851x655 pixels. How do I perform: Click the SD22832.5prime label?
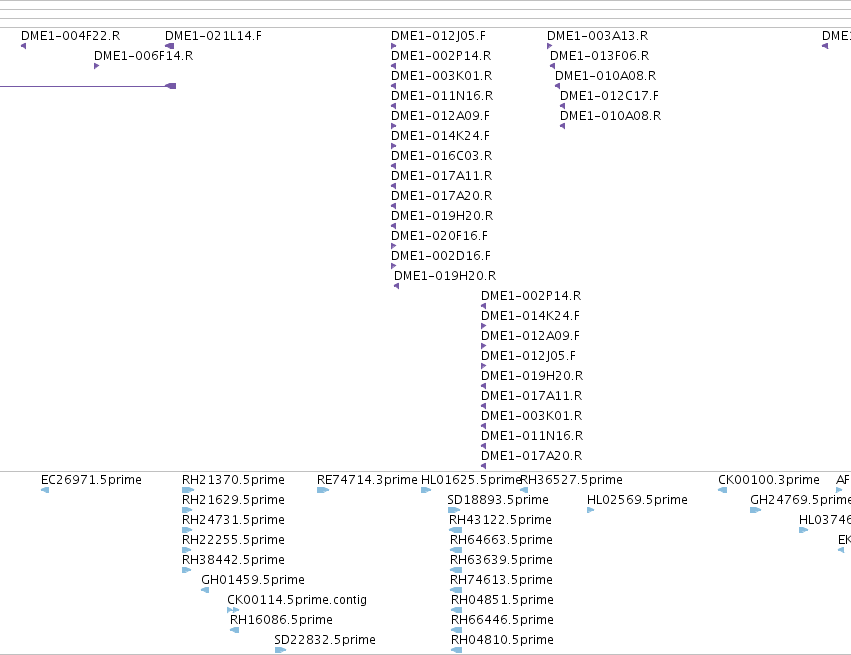coord(325,640)
